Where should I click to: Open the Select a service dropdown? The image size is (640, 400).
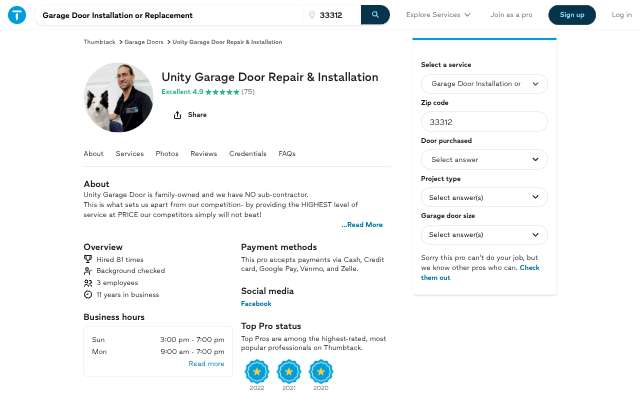click(x=484, y=84)
